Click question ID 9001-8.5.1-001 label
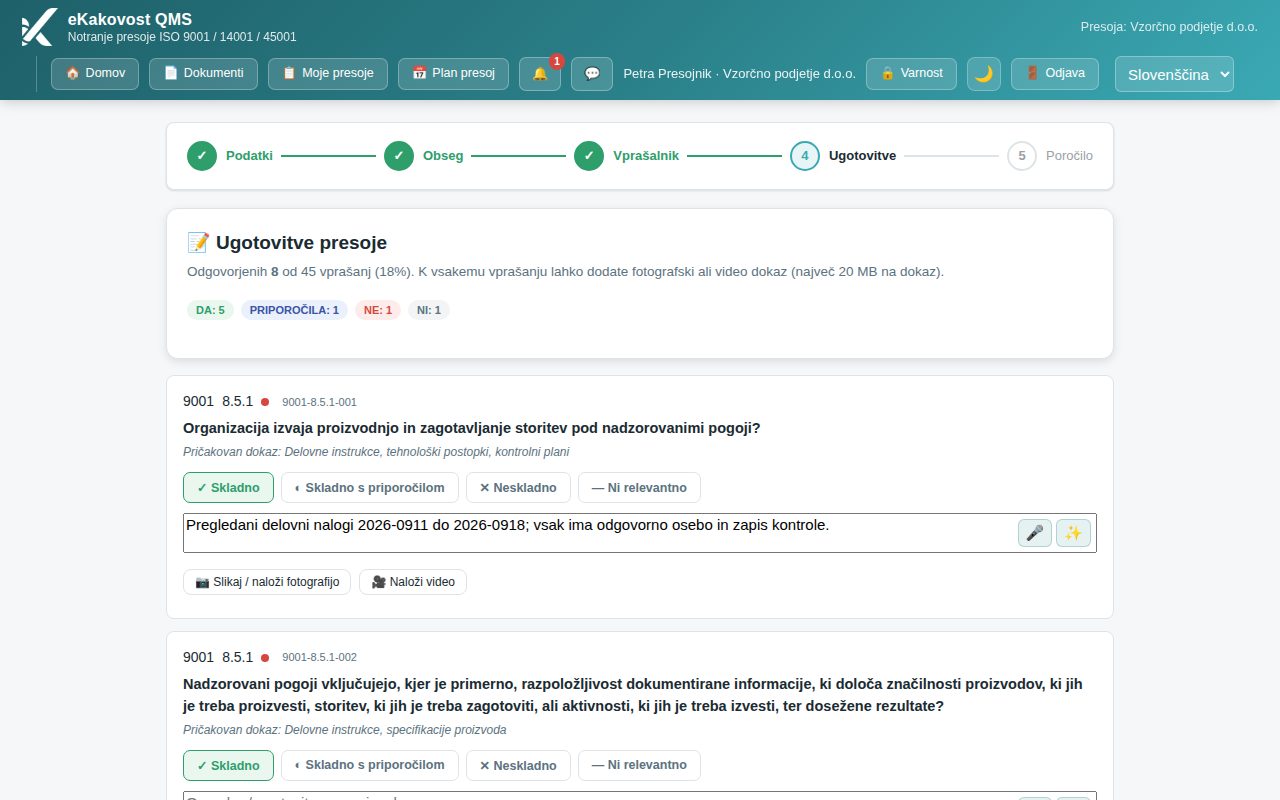This screenshot has height=800, width=1280. click(x=319, y=402)
